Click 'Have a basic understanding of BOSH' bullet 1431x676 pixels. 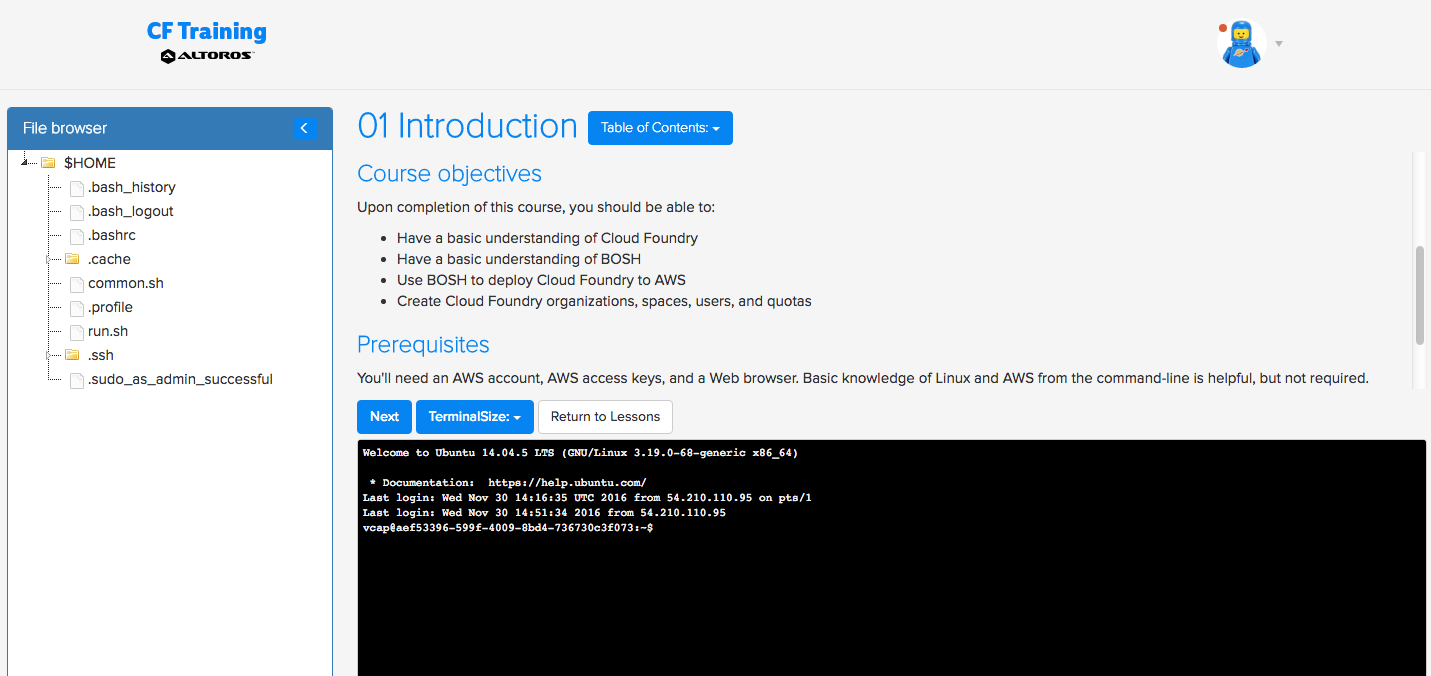[519, 259]
